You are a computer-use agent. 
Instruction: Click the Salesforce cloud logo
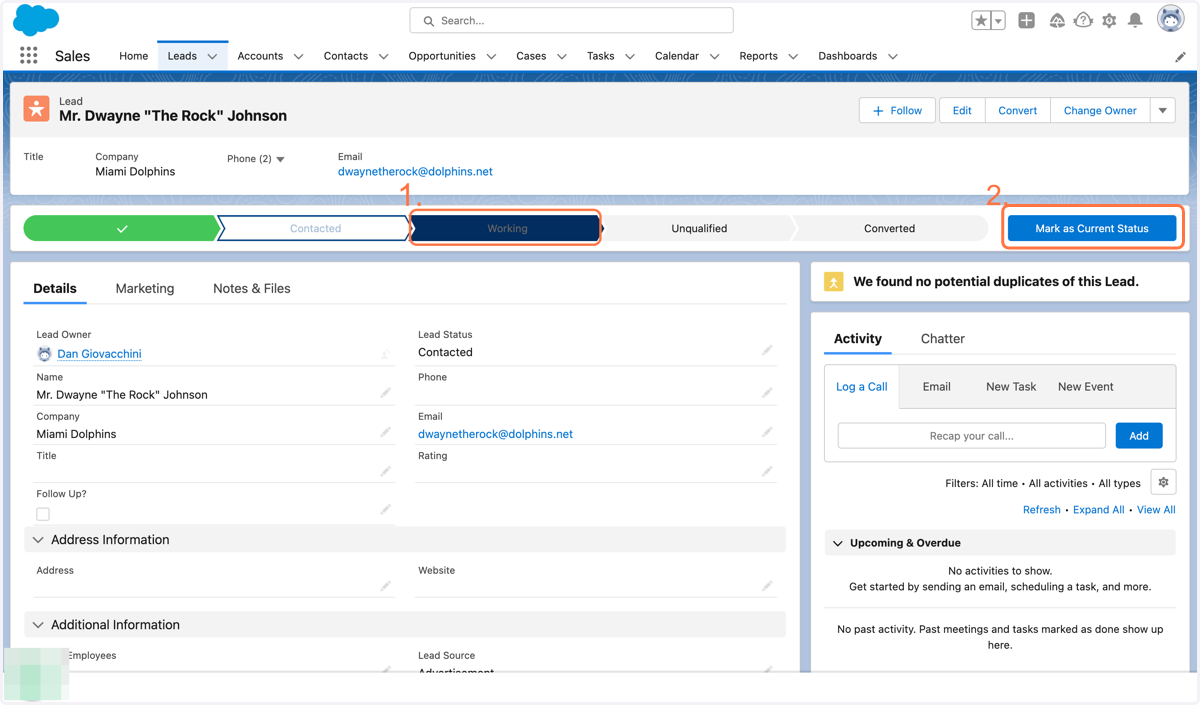coord(36,19)
